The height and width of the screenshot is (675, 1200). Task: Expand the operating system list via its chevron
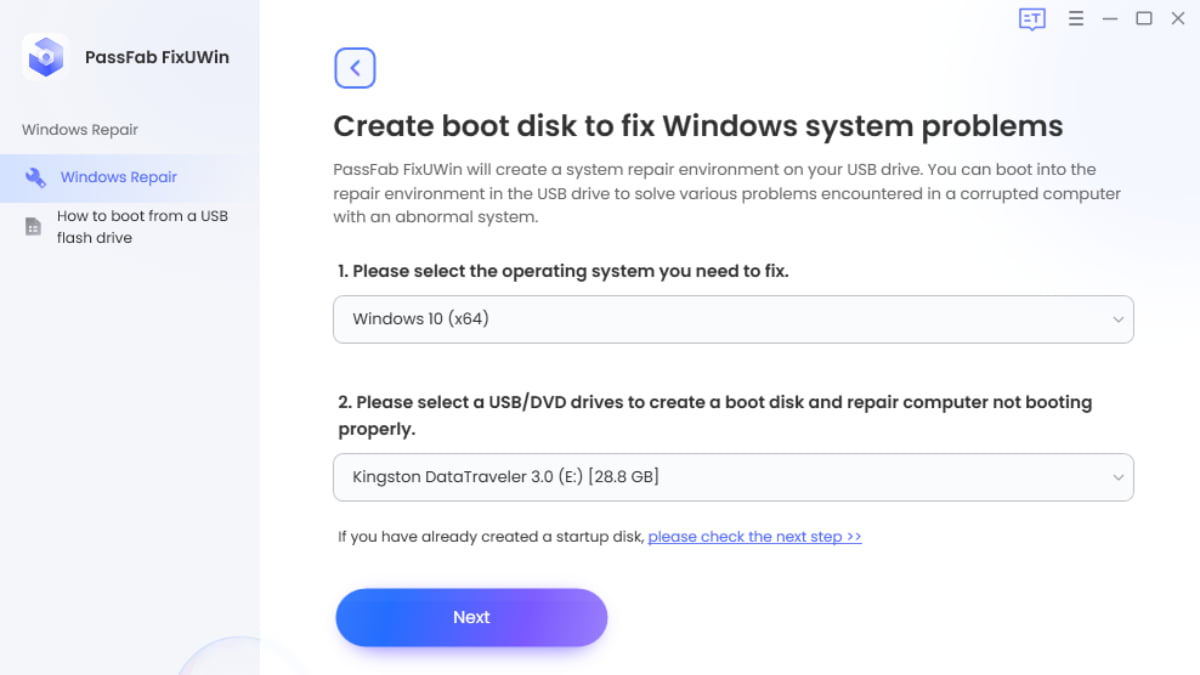(x=1118, y=320)
